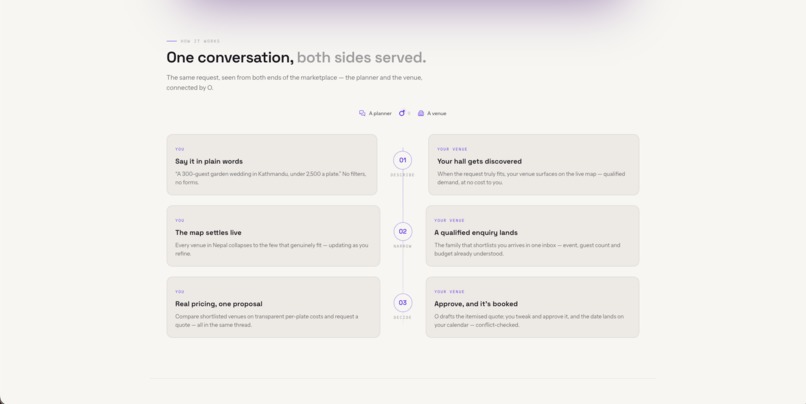Click step 03 Decide circle marker
This screenshot has width=806, height=404.
[402, 303]
